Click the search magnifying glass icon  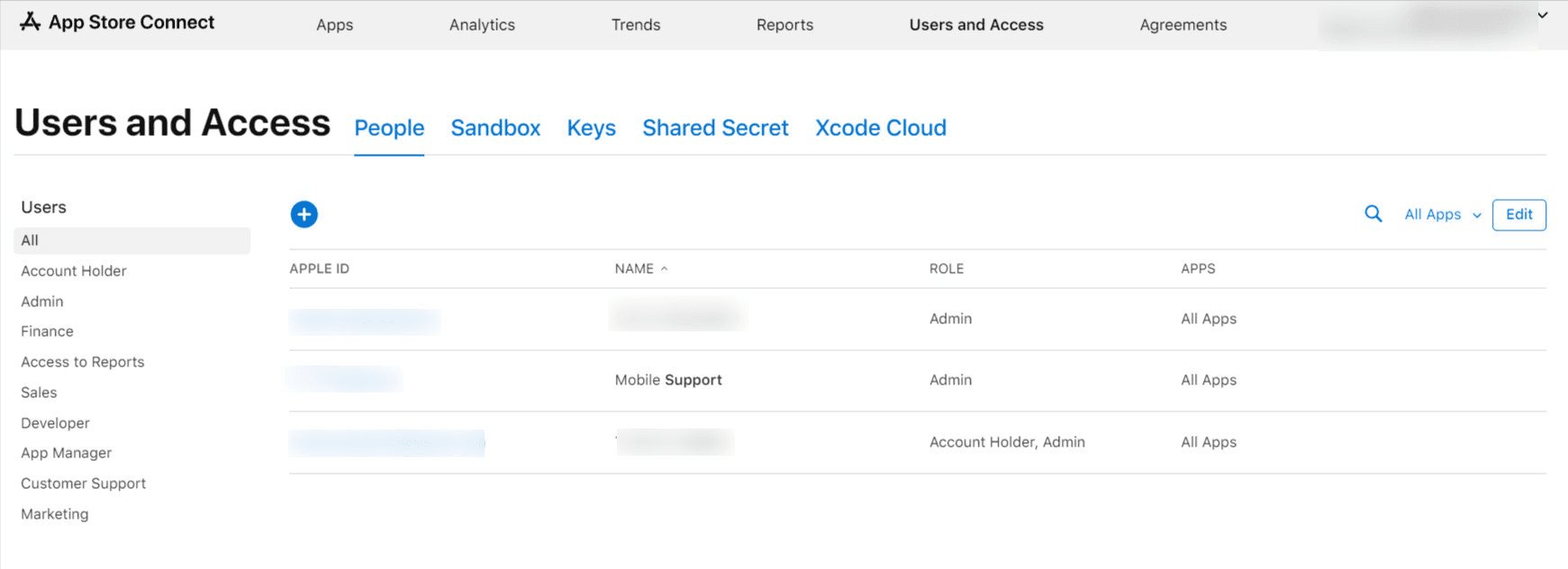pyautogui.click(x=1373, y=214)
